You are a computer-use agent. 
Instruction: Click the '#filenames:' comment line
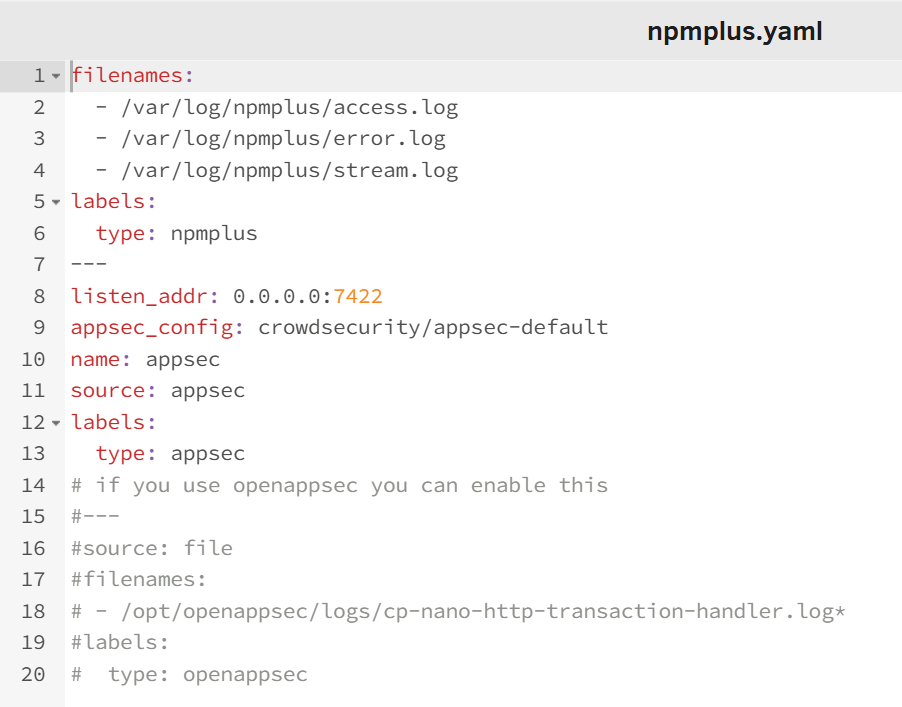pyautogui.click(x=138, y=579)
